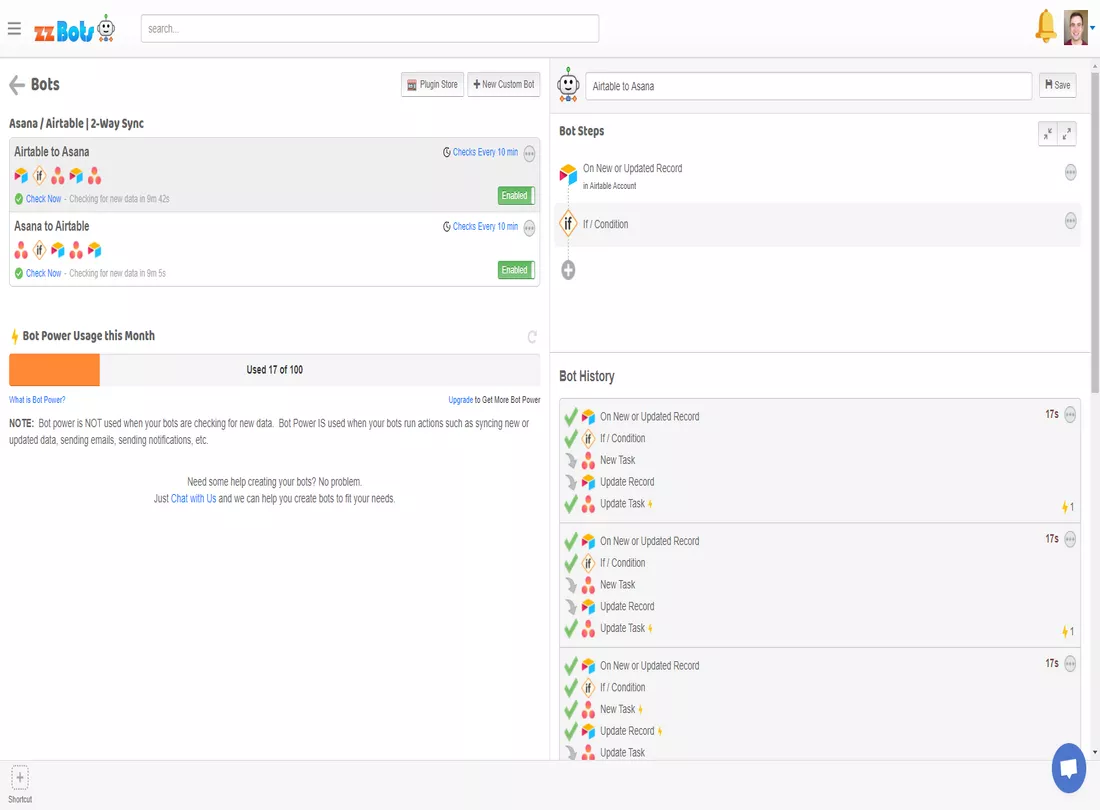Open options for On New or Updated Record step
The width and height of the screenshot is (1100, 810).
click(x=1071, y=173)
